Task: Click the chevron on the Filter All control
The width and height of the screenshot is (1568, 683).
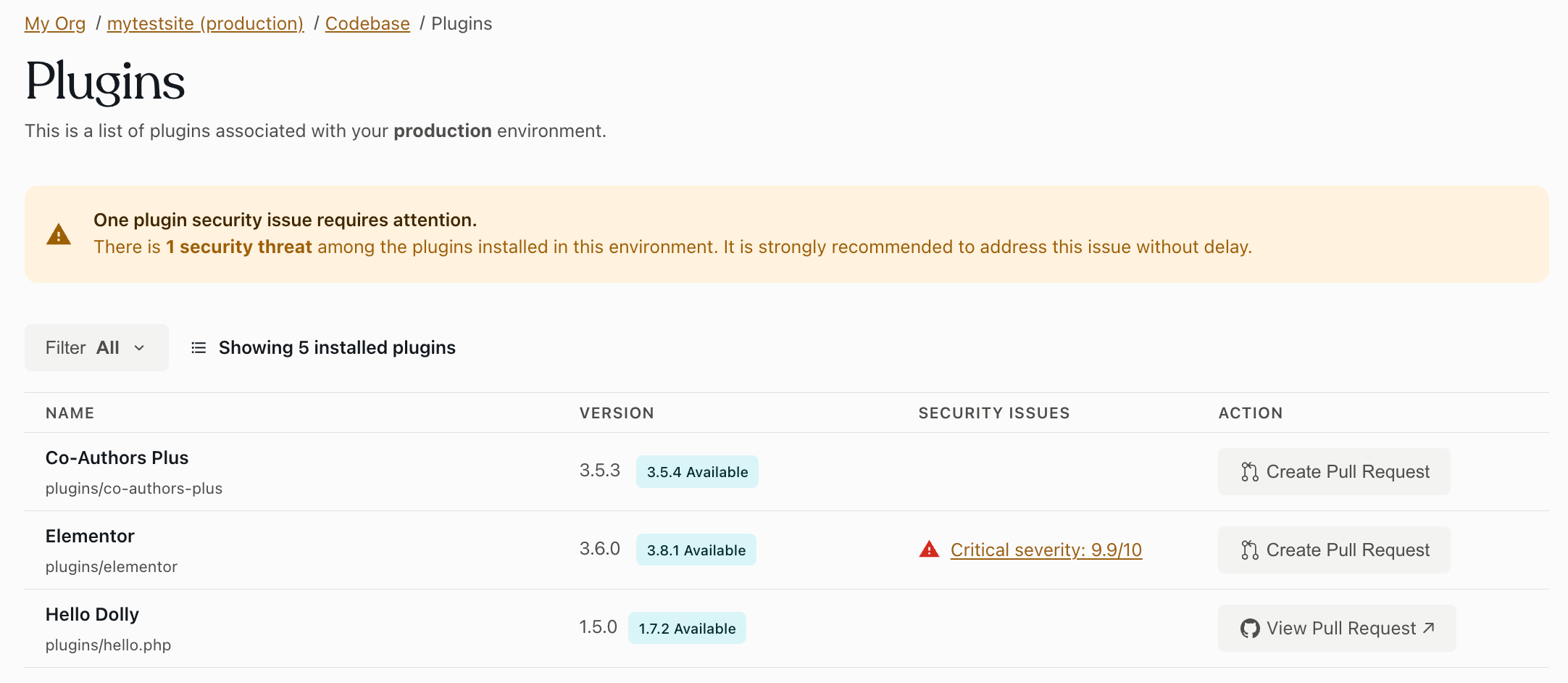Action: tap(140, 348)
